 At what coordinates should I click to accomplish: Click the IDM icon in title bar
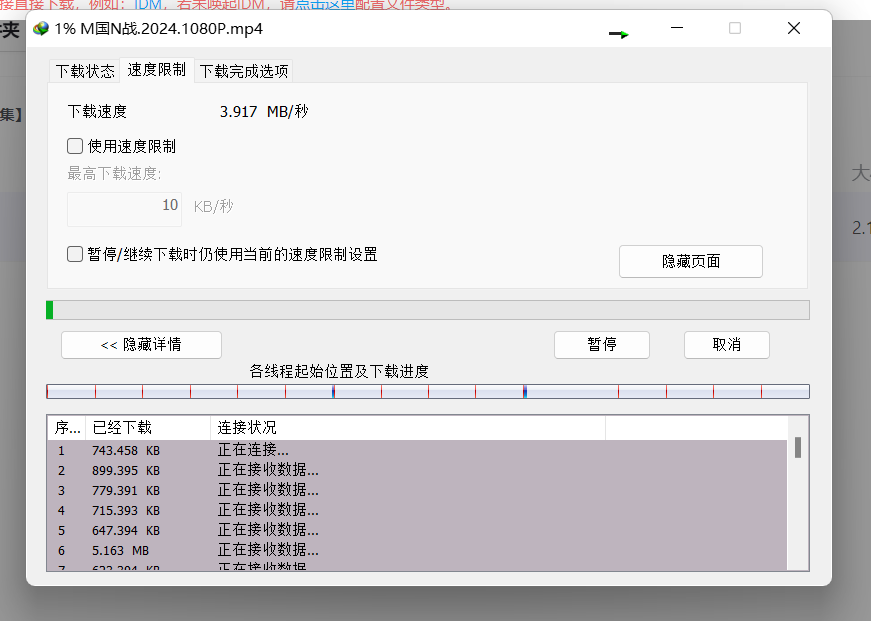point(41,29)
